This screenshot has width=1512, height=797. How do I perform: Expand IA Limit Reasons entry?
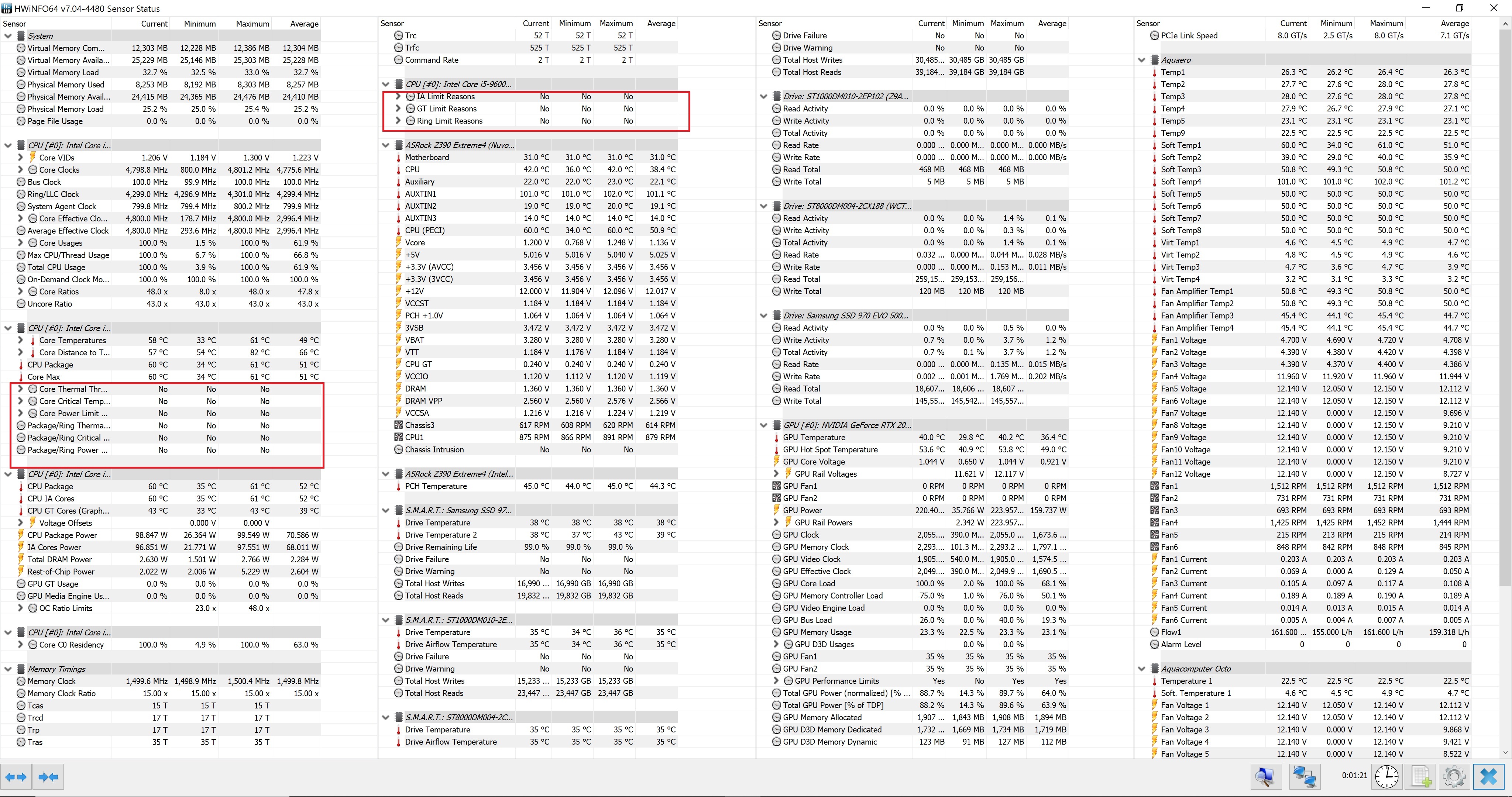click(398, 96)
